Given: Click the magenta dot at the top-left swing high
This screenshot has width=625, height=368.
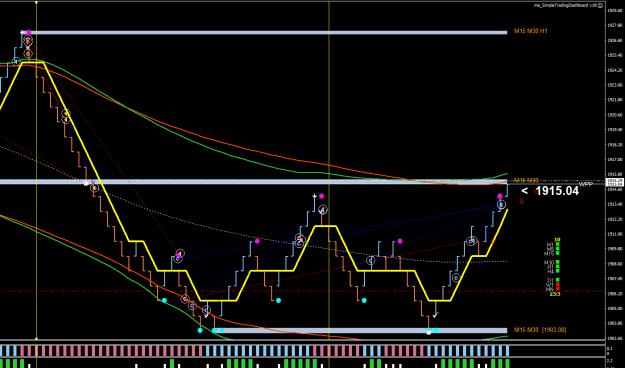Looking at the screenshot, I should pos(29,32).
